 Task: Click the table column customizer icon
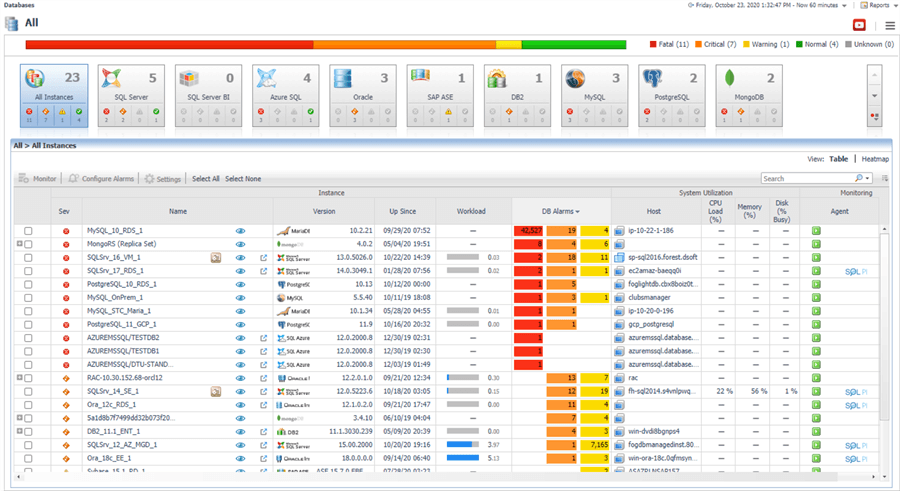(x=885, y=179)
